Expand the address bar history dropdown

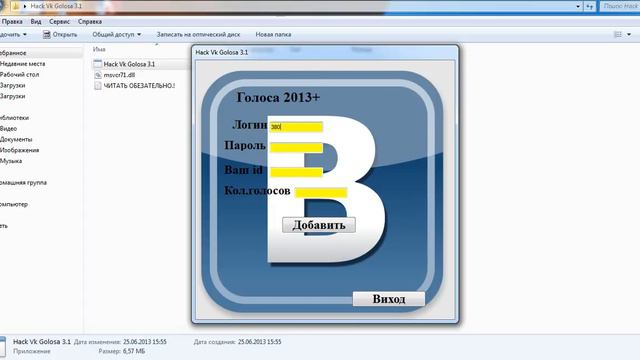[578, 7]
